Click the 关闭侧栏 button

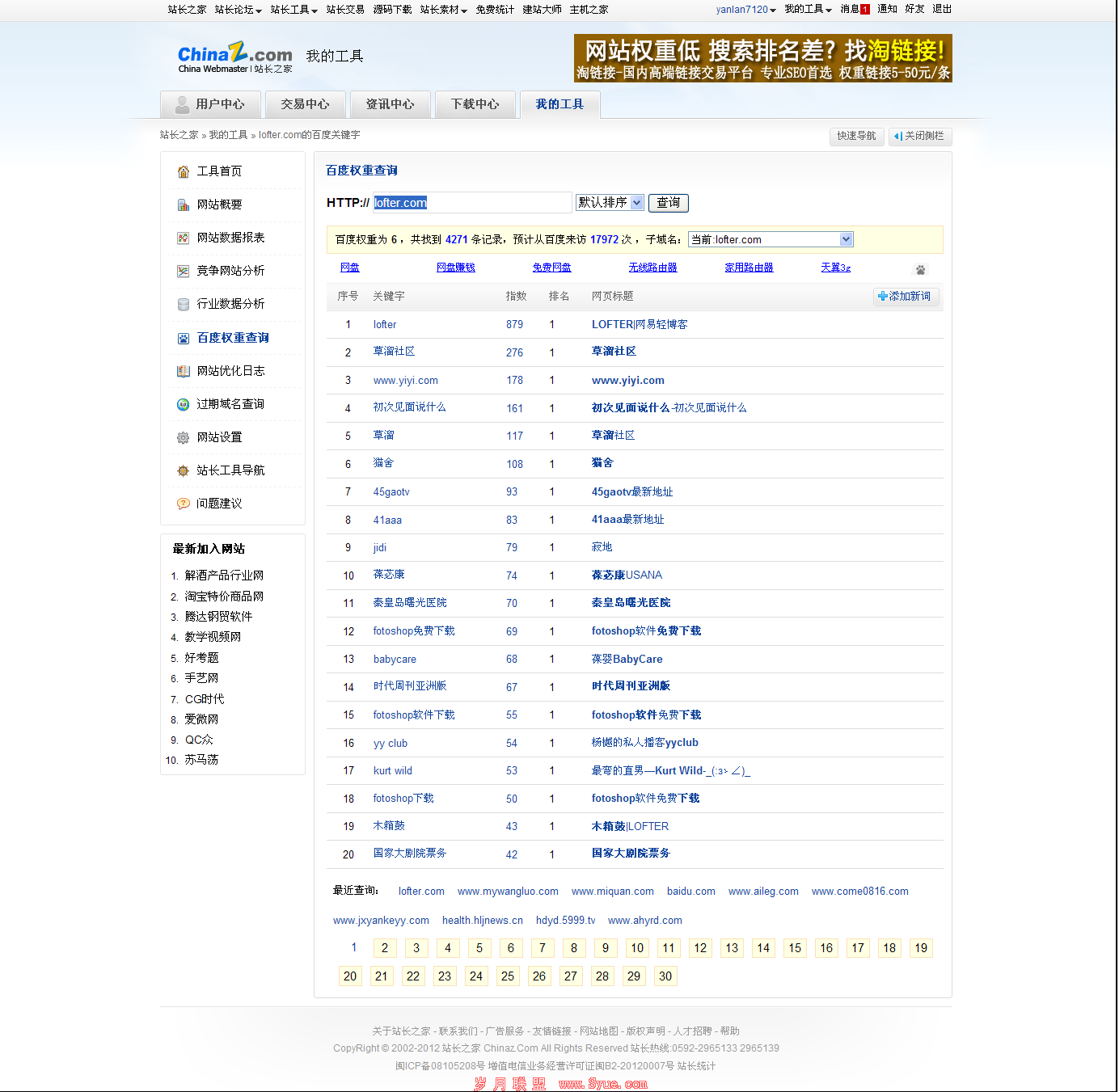920,136
